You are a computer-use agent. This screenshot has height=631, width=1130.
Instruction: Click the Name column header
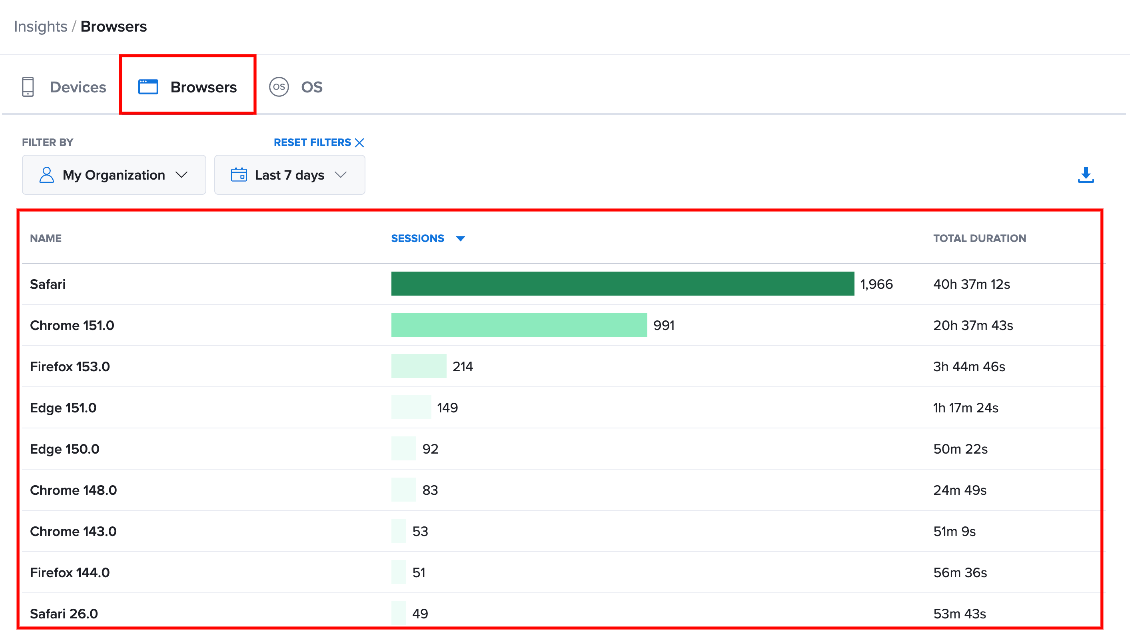click(45, 238)
